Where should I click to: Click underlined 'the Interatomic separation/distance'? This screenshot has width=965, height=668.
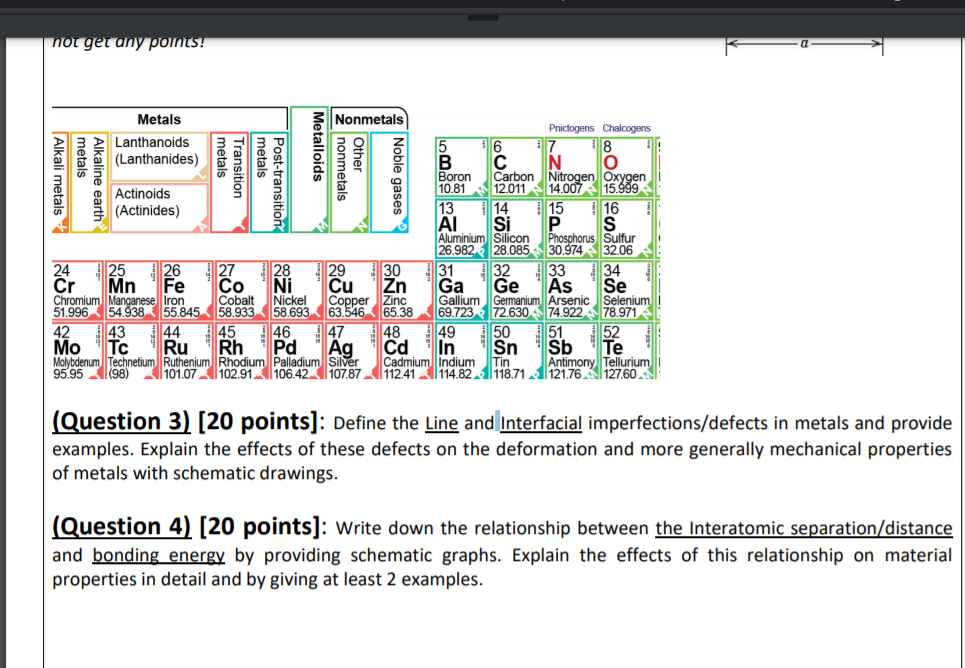pyautogui.click(x=804, y=529)
